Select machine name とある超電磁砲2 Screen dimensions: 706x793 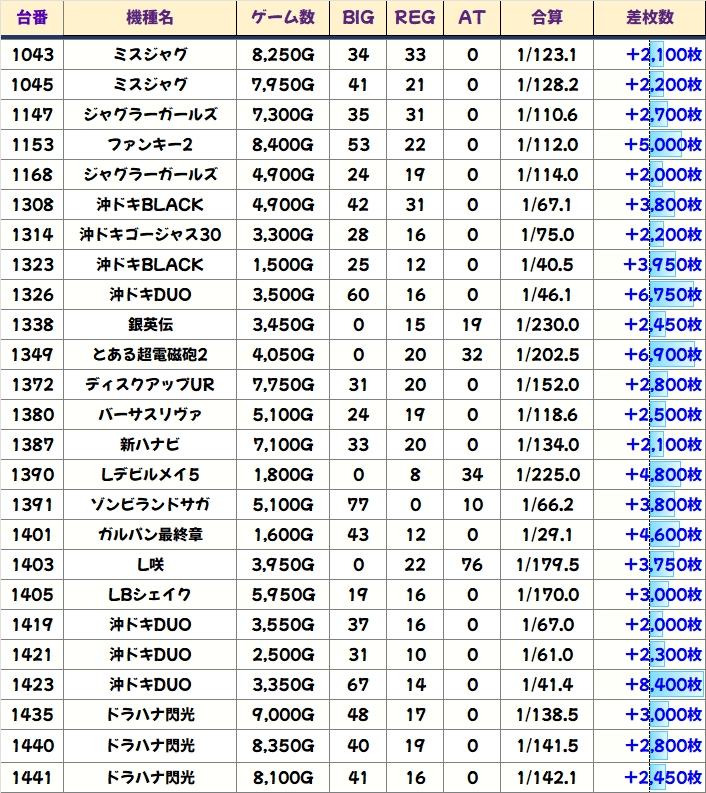[x=150, y=355]
